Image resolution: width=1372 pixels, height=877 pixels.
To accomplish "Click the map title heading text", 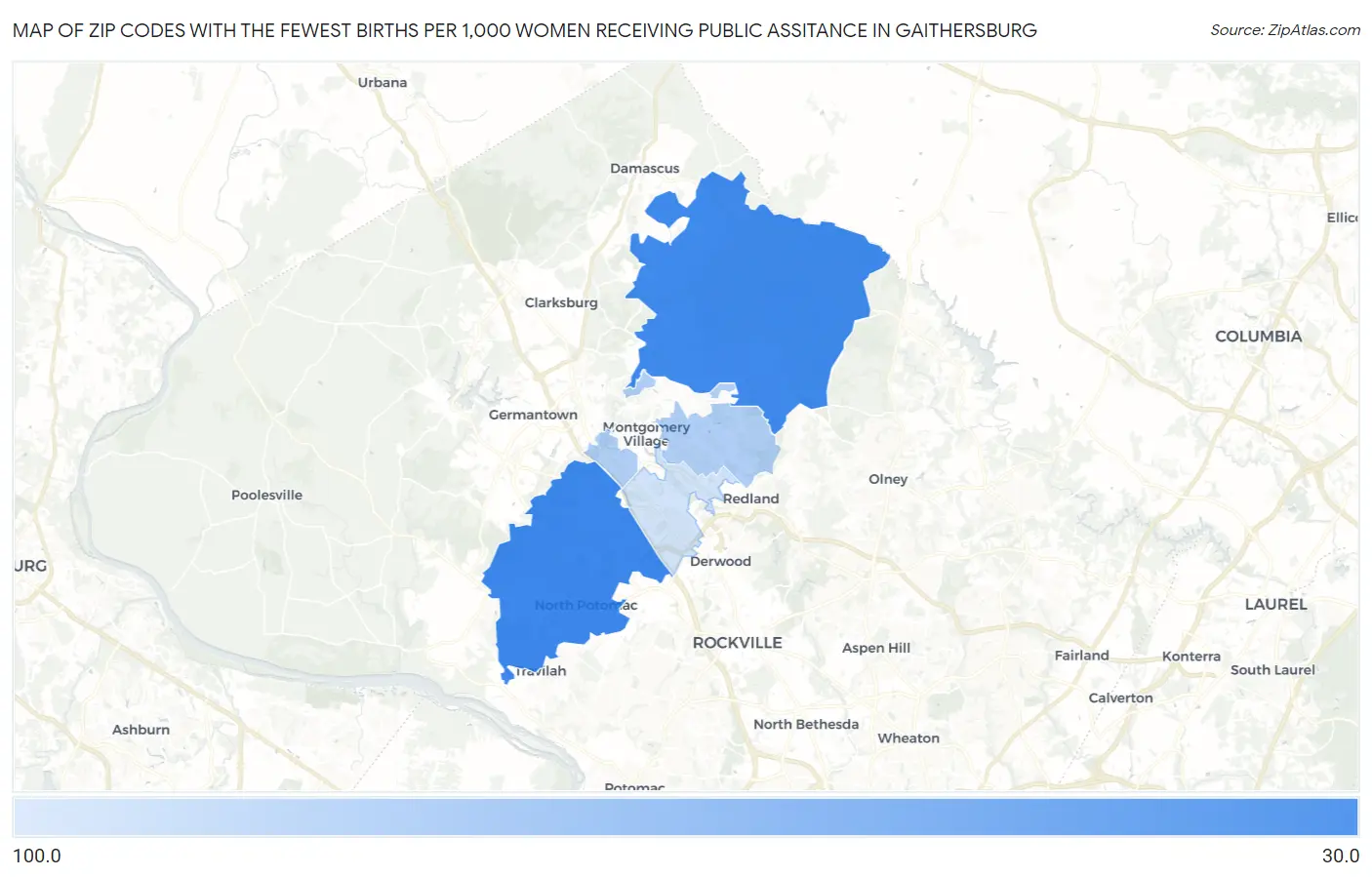I will (x=525, y=30).
